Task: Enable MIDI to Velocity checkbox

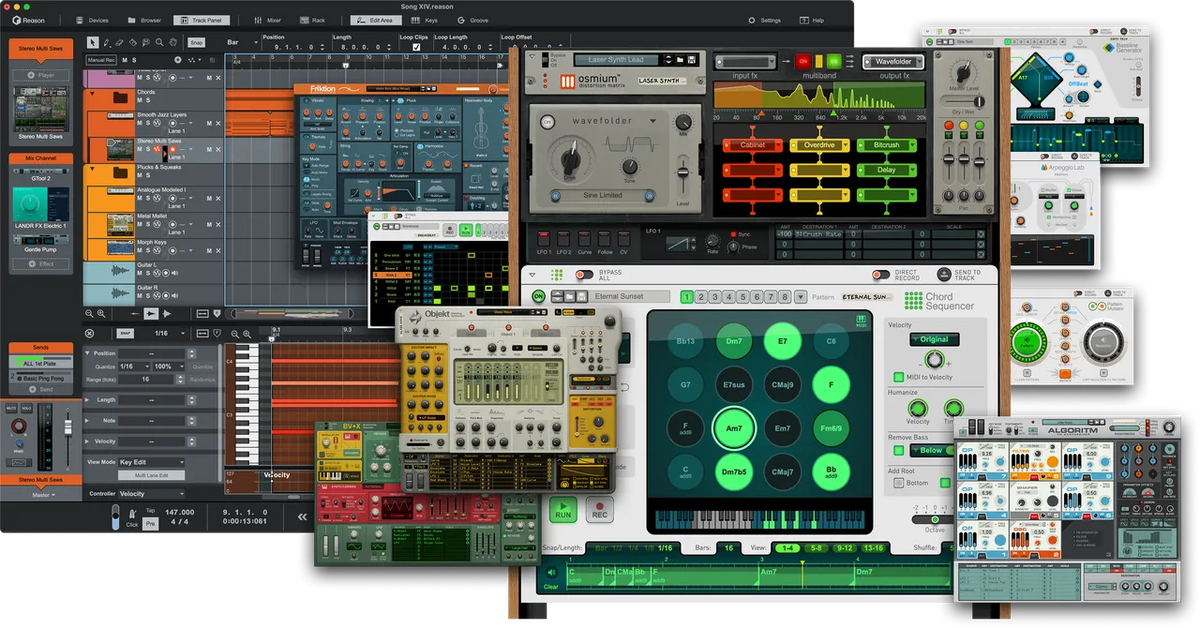Action: (x=898, y=377)
